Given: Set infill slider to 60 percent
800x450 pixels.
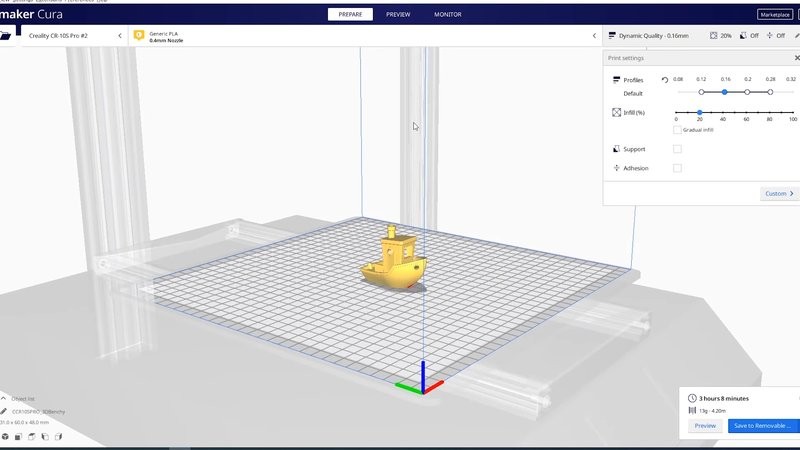Looking at the screenshot, I should point(746,112).
